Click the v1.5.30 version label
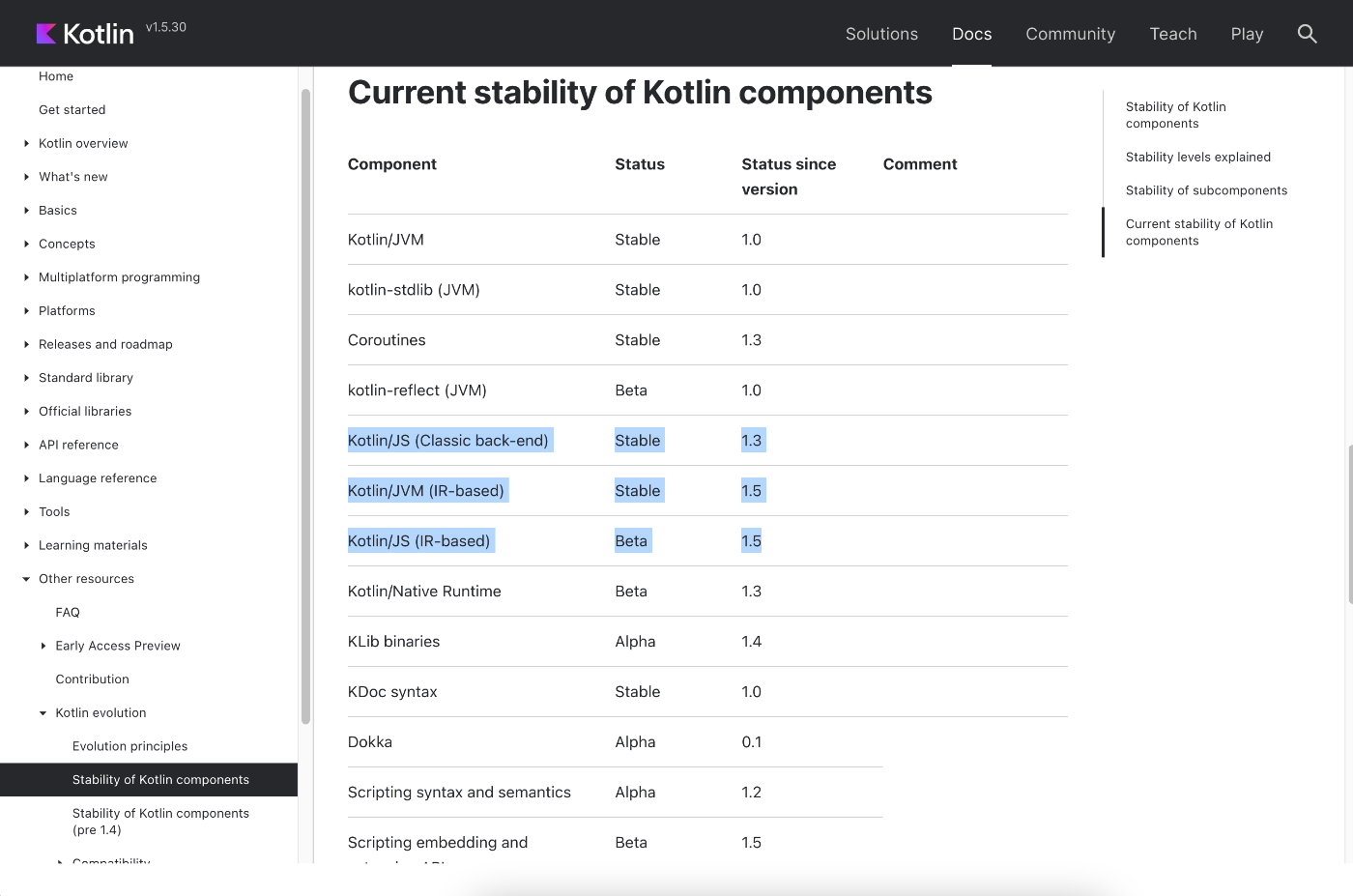 (166, 27)
